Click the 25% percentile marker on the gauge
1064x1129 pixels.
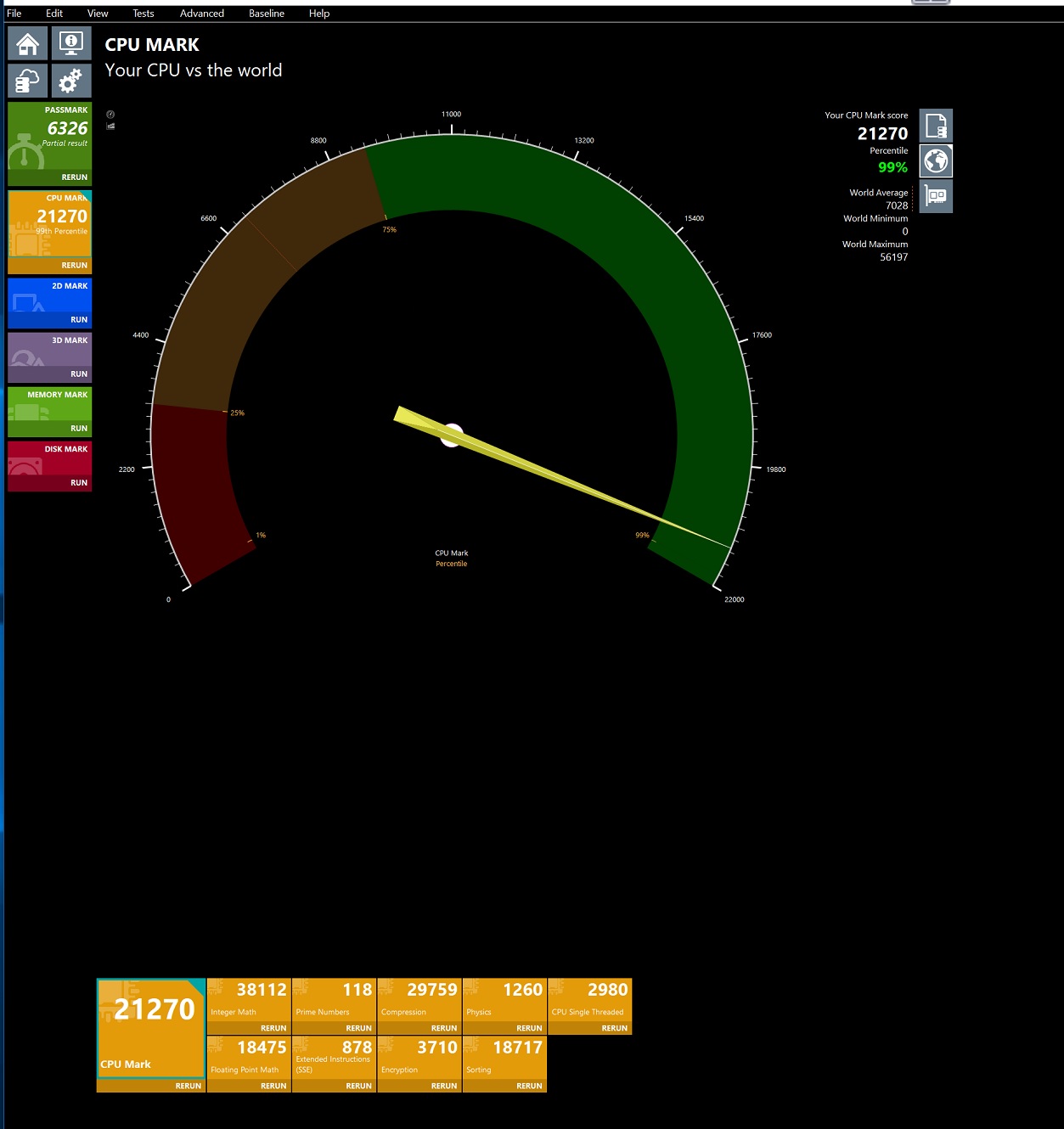[237, 413]
